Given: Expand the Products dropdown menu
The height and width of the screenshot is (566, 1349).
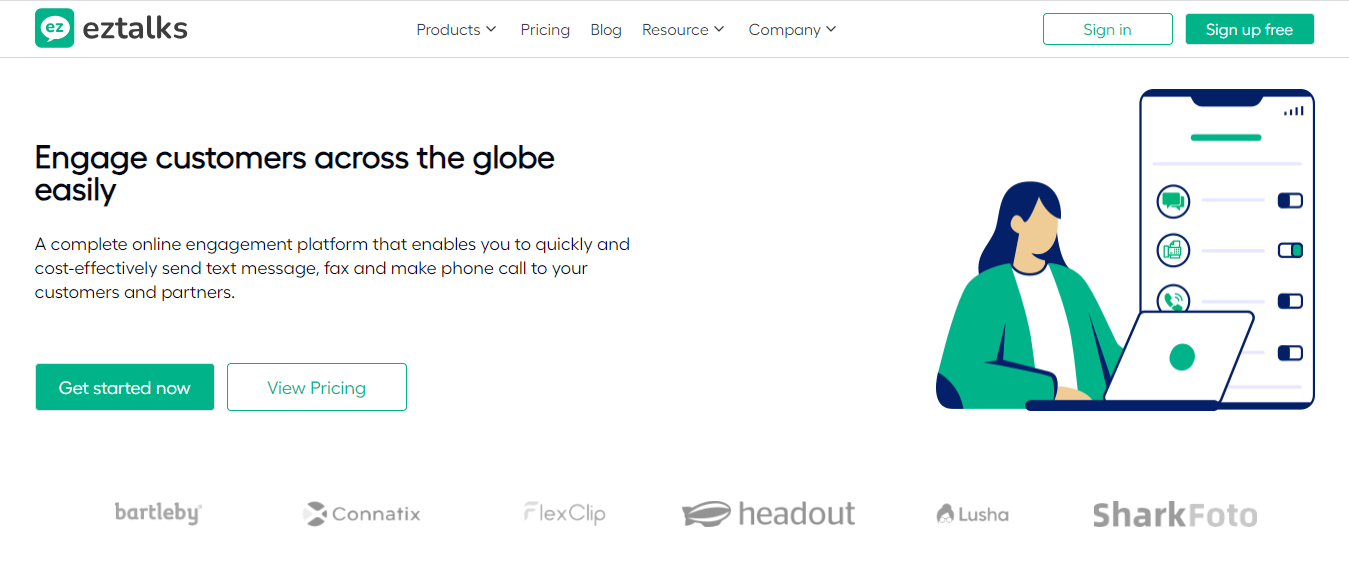Looking at the screenshot, I should (x=456, y=30).
